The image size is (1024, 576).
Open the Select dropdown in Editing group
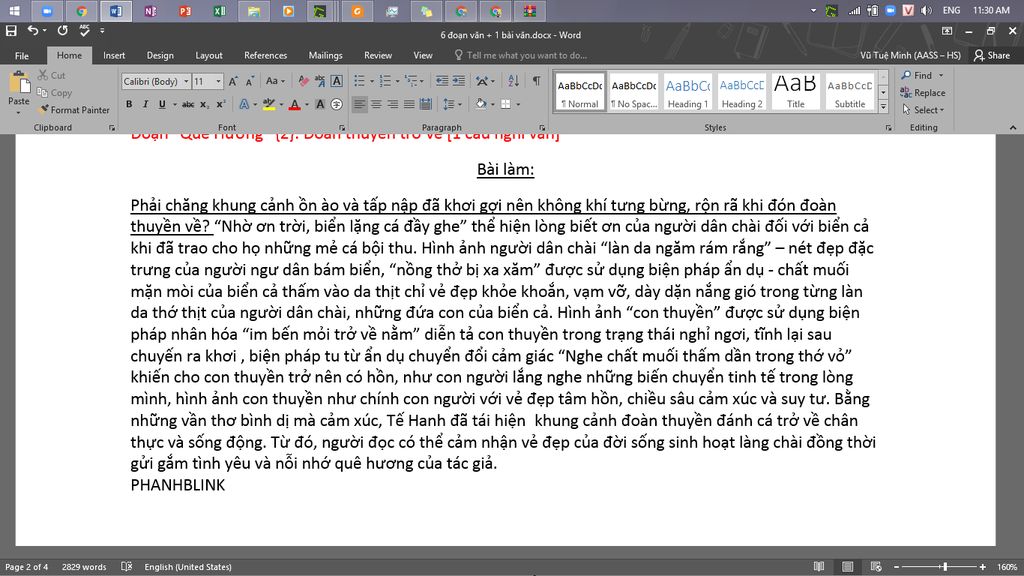point(923,110)
